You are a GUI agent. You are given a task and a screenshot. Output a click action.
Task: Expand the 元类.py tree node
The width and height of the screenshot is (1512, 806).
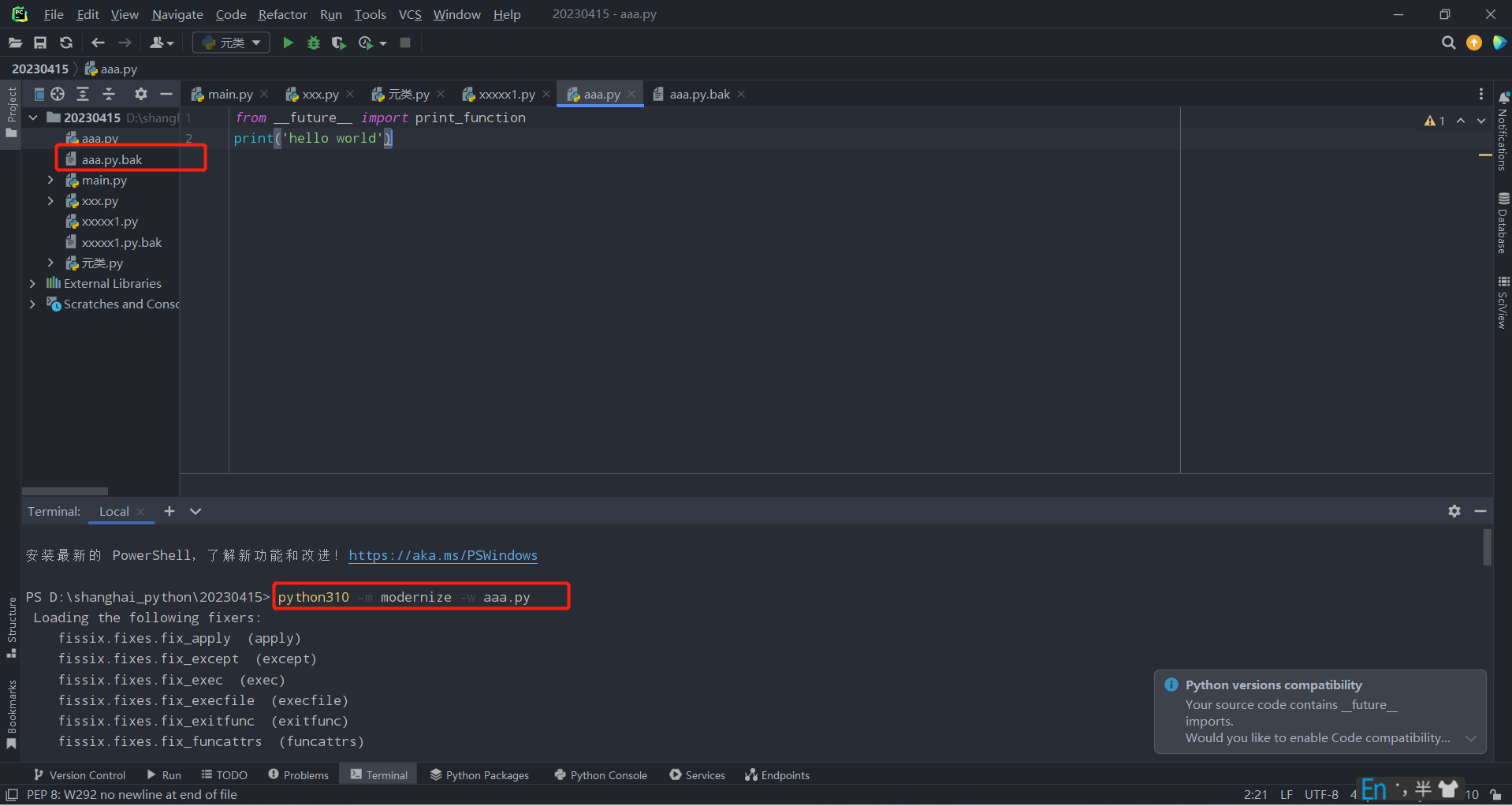(x=50, y=263)
